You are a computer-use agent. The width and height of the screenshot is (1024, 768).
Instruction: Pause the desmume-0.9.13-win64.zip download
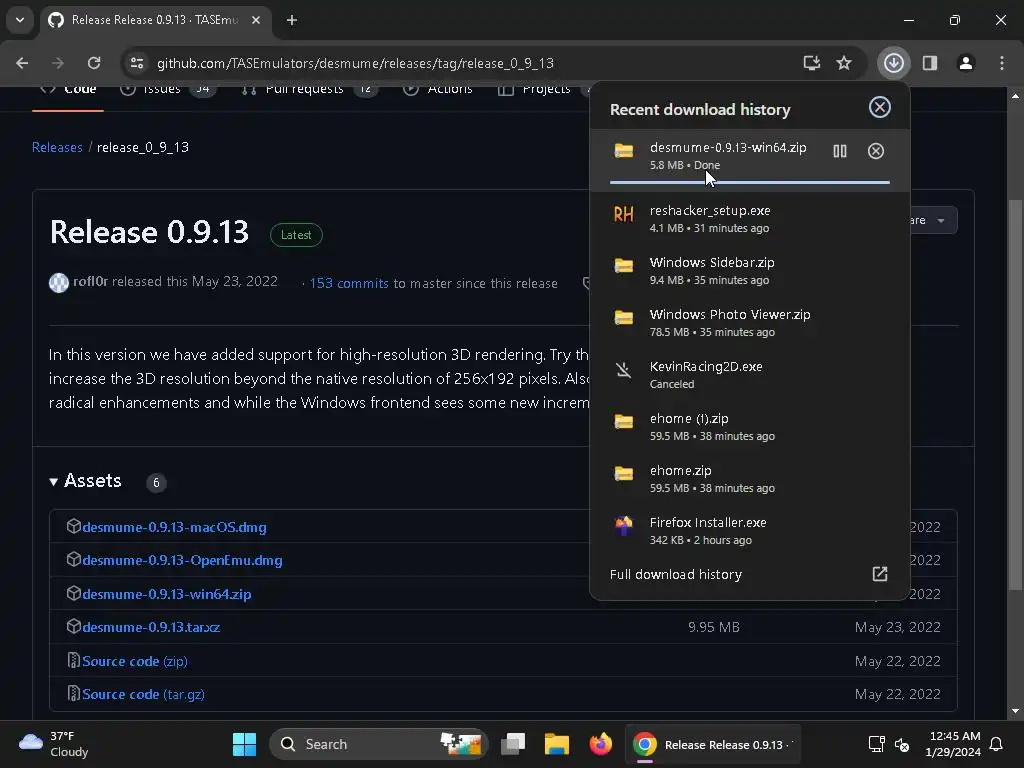point(839,152)
